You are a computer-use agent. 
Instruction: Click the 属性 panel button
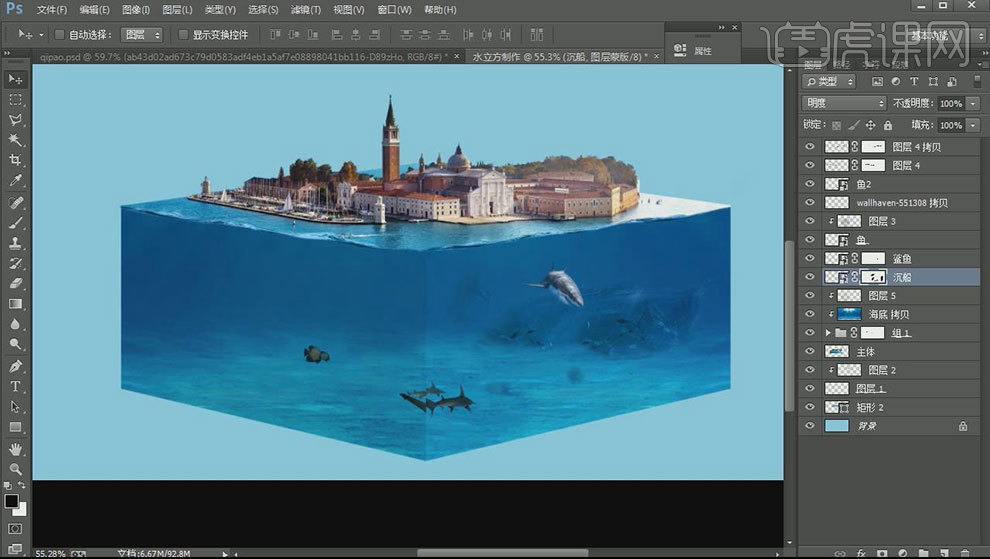pyautogui.click(x=702, y=50)
